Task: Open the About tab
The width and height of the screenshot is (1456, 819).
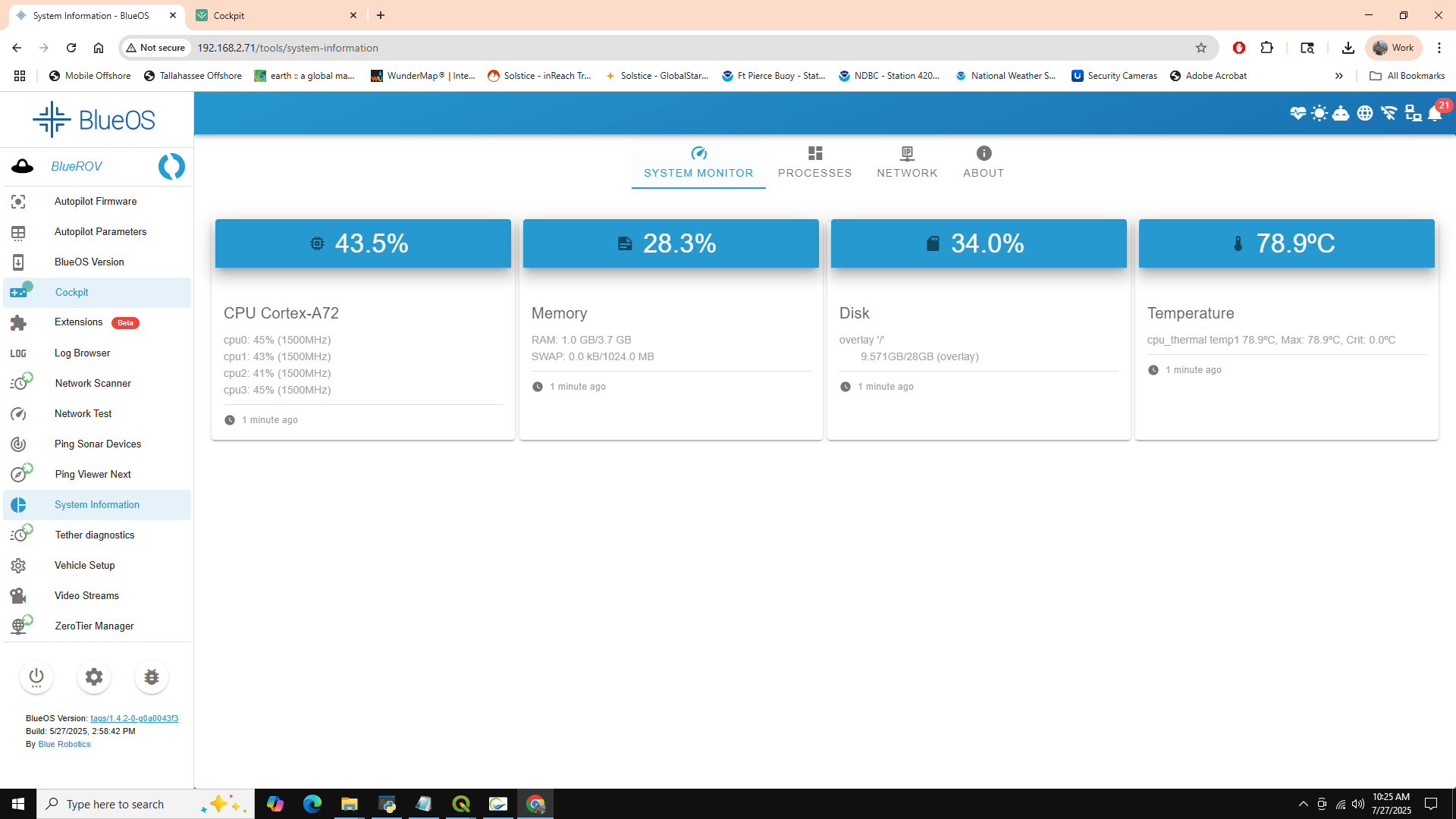Action: coord(984,163)
